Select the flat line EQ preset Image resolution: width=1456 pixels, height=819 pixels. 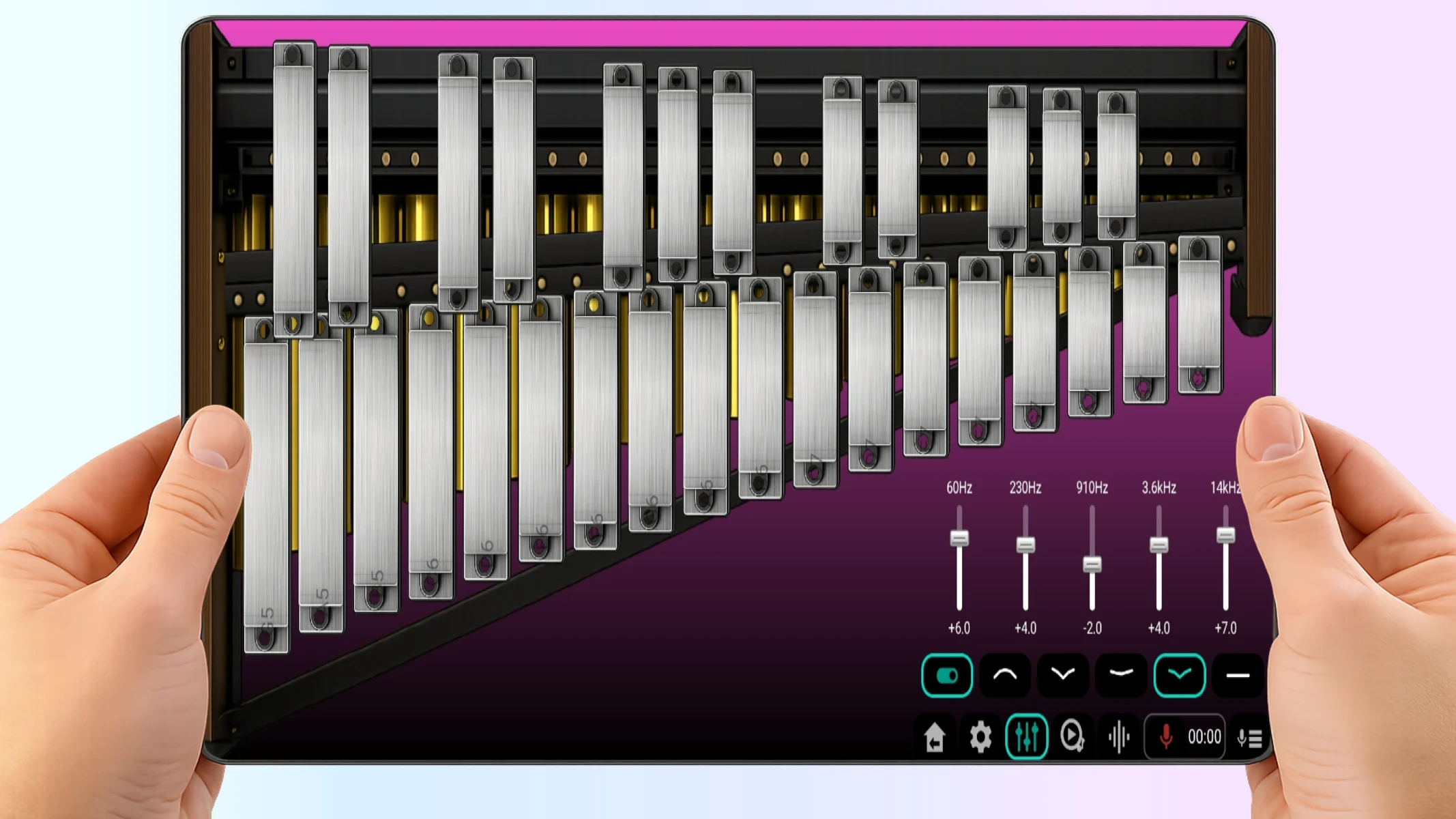pos(1238,676)
